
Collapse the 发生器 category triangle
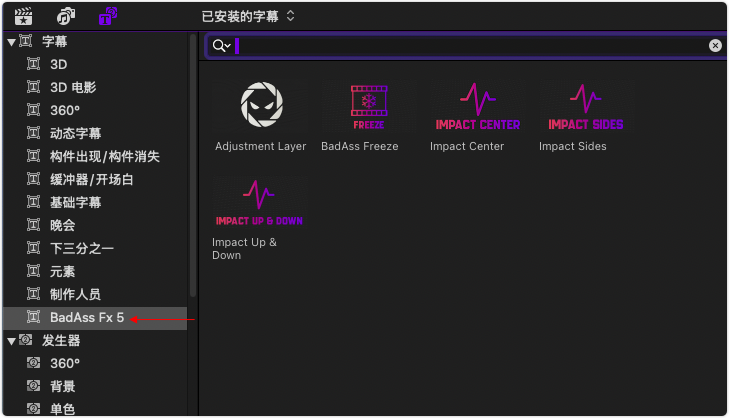click(12, 341)
